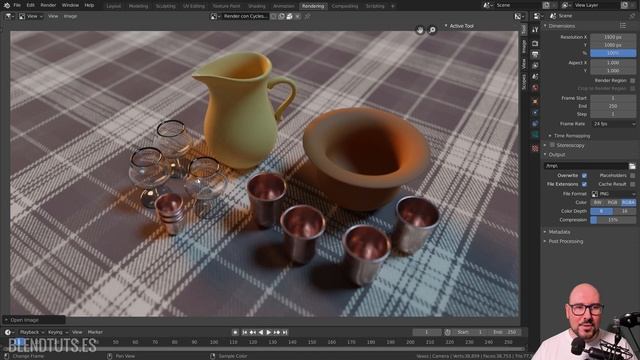This screenshot has width=640, height=360.
Task: Switch to the Animation workspace tab
Action: pos(284,6)
